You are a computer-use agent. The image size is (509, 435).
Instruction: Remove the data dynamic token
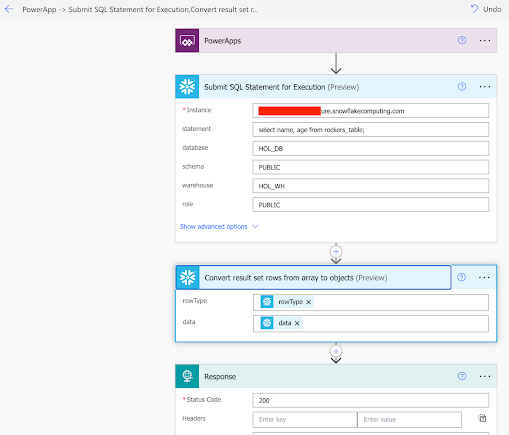297,323
